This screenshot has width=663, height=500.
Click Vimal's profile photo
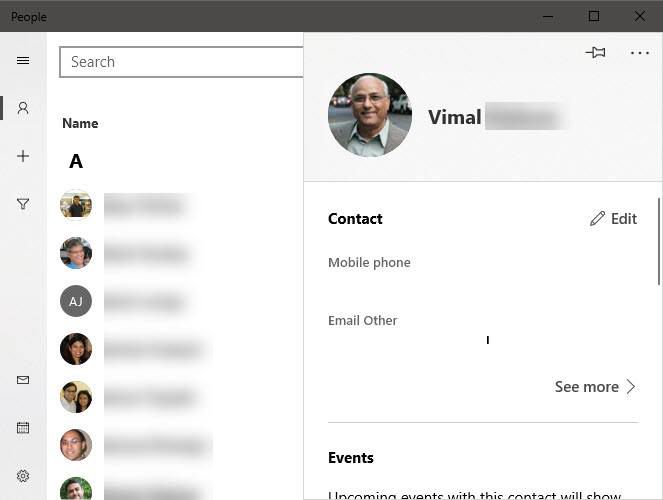[370, 115]
